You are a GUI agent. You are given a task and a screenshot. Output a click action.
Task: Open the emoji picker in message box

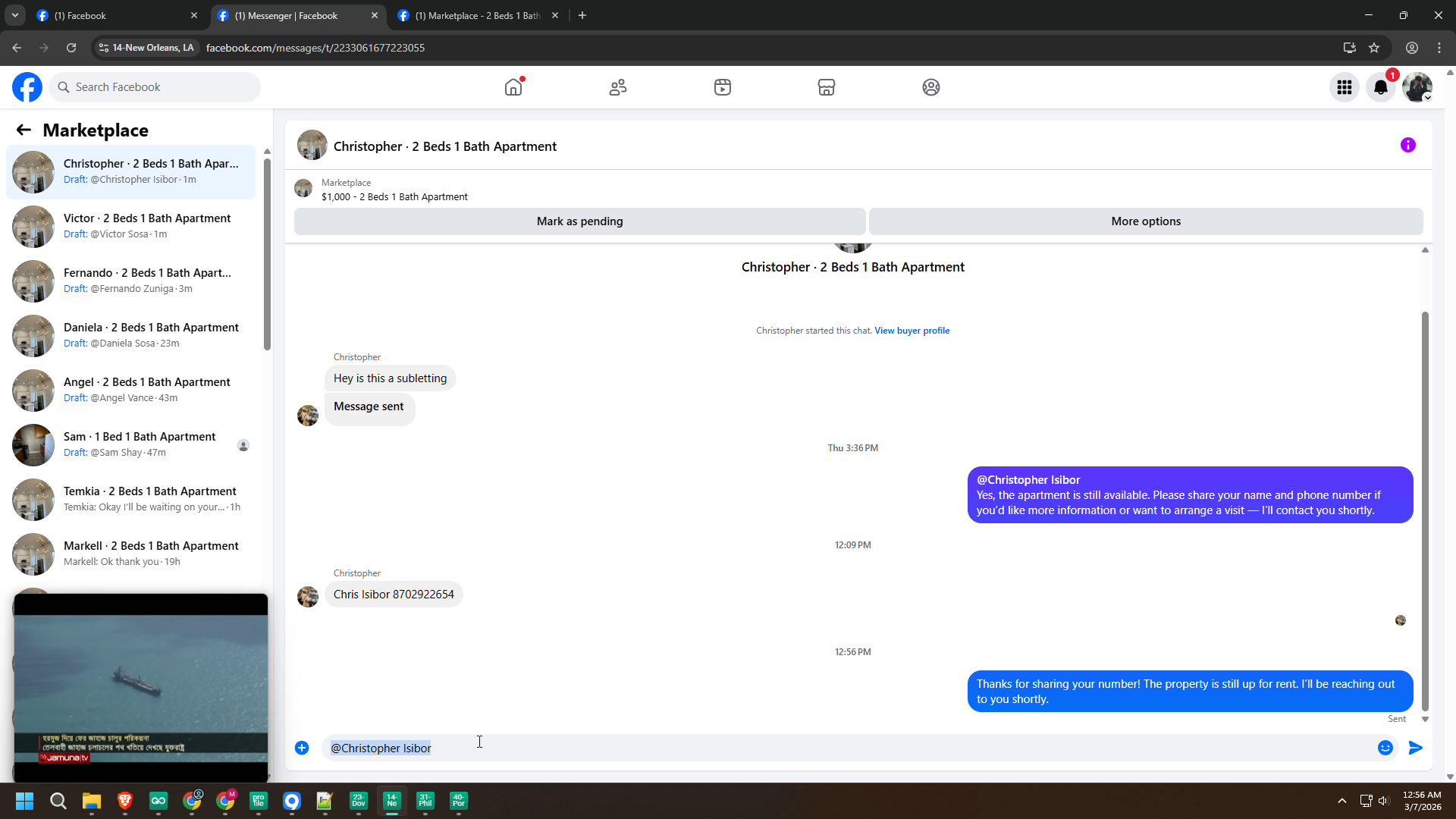[x=1385, y=748]
